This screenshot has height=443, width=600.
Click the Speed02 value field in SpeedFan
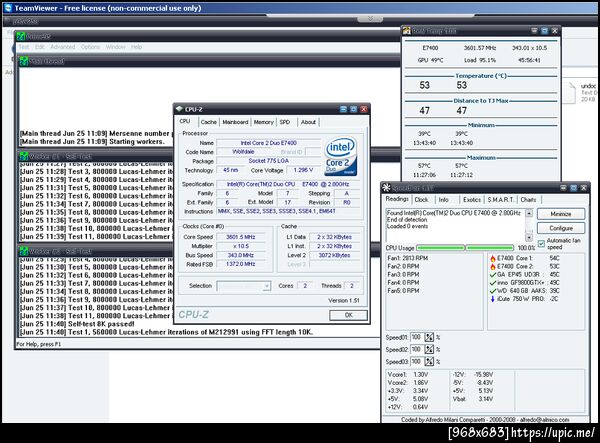pyautogui.click(x=417, y=349)
